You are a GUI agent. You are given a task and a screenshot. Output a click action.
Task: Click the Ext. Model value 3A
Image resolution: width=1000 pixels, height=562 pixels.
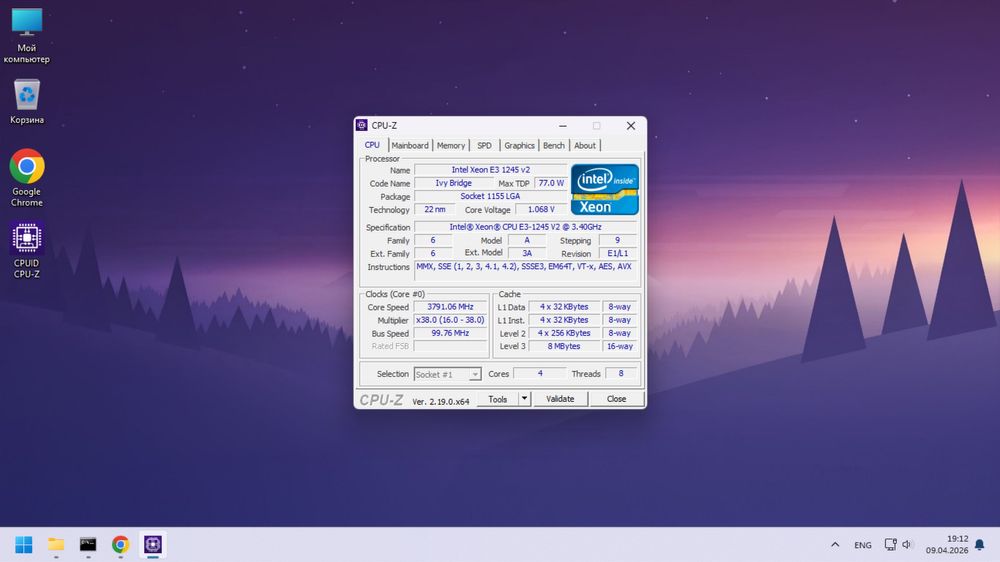(x=527, y=253)
